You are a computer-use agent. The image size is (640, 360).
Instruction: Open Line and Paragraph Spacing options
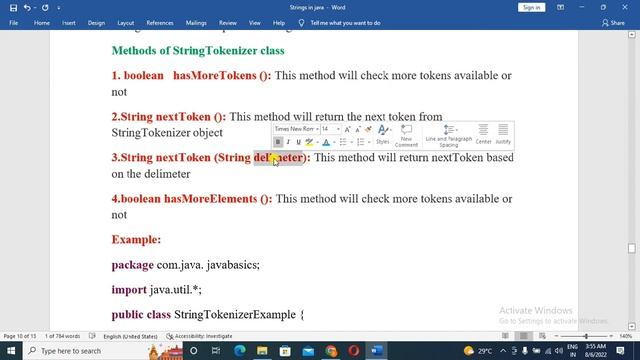[x=449, y=136]
